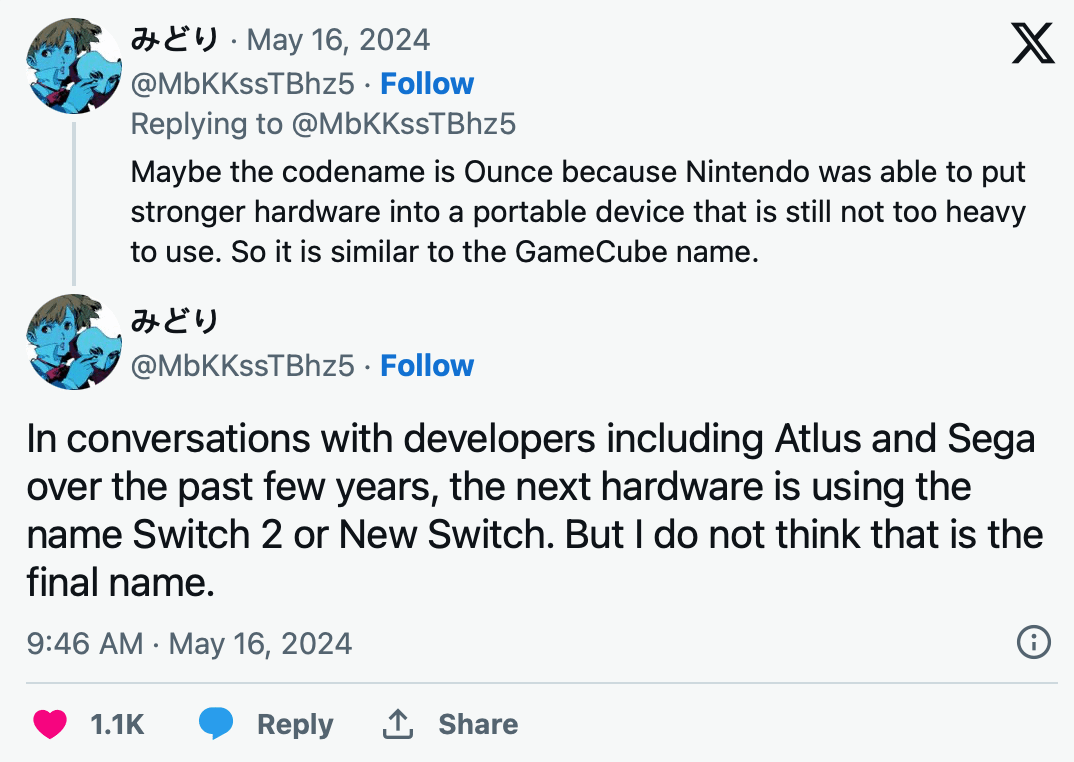Click the 1.1K likes count
Viewport: 1074px width, 762px height.
pos(117,724)
